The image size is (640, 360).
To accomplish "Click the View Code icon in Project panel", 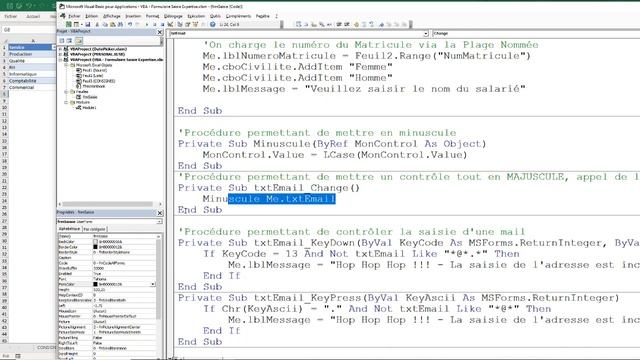I will pyautogui.click(x=62, y=40).
